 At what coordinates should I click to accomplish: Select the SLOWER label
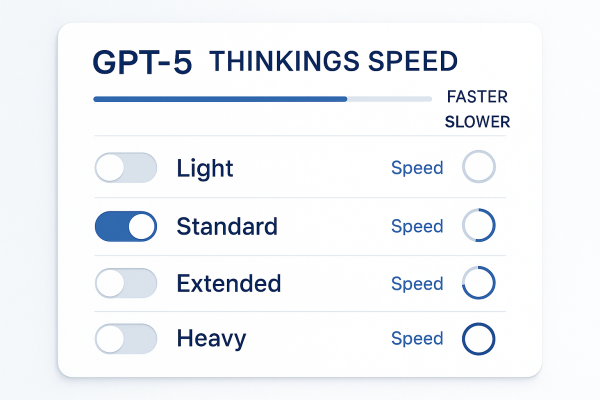[477, 122]
